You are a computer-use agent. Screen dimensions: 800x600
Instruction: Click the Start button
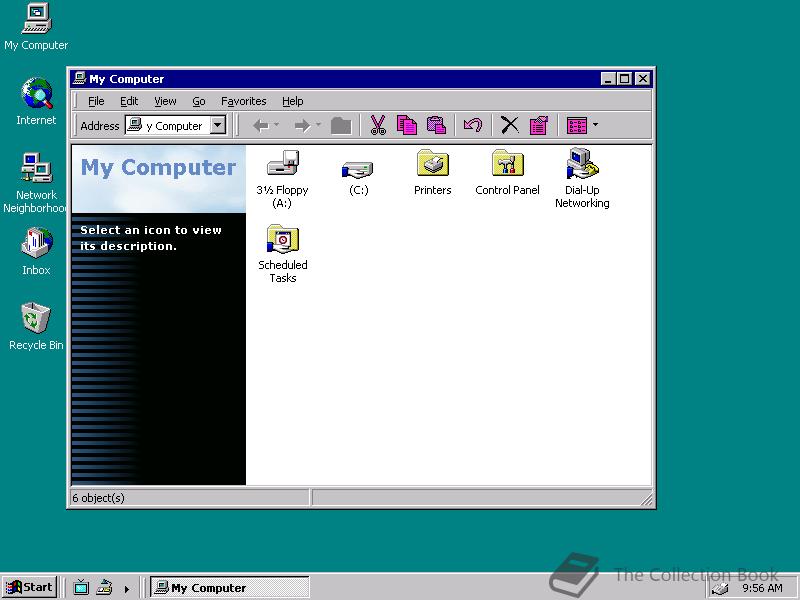(x=29, y=588)
